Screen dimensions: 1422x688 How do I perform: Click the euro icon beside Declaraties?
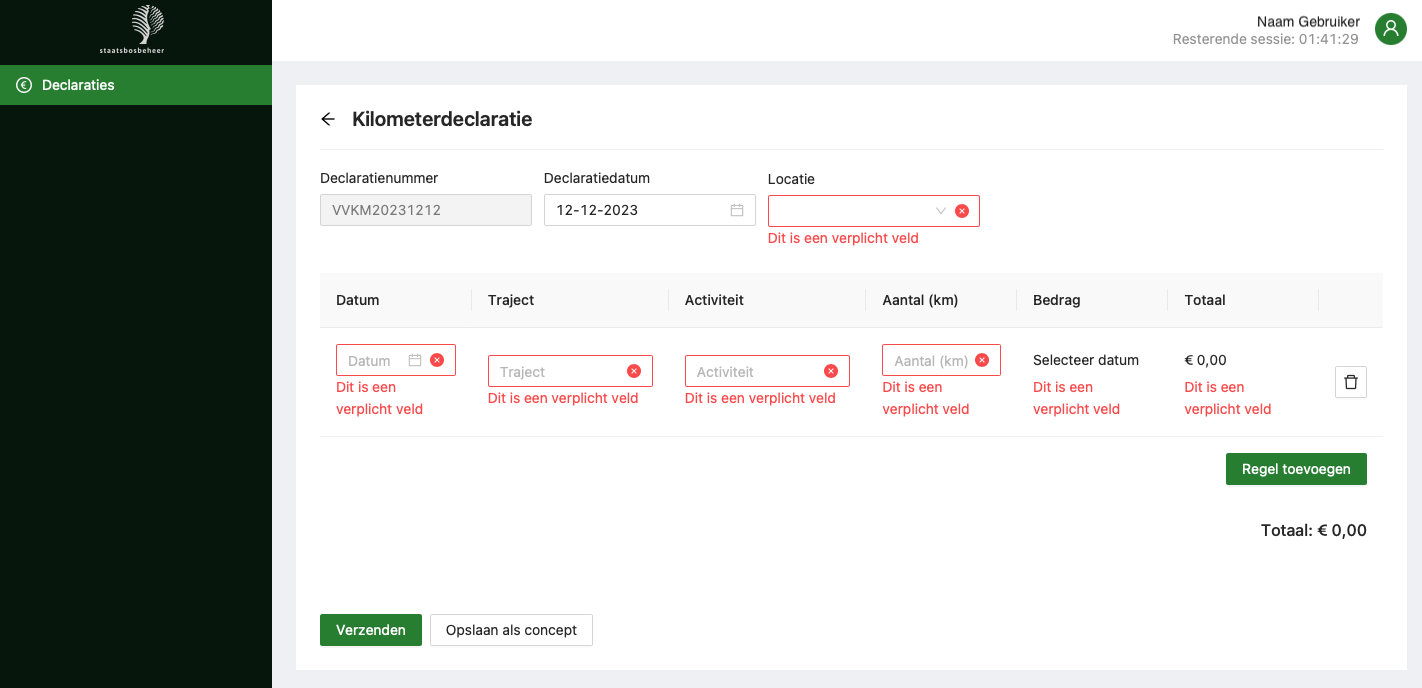tap(24, 85)
